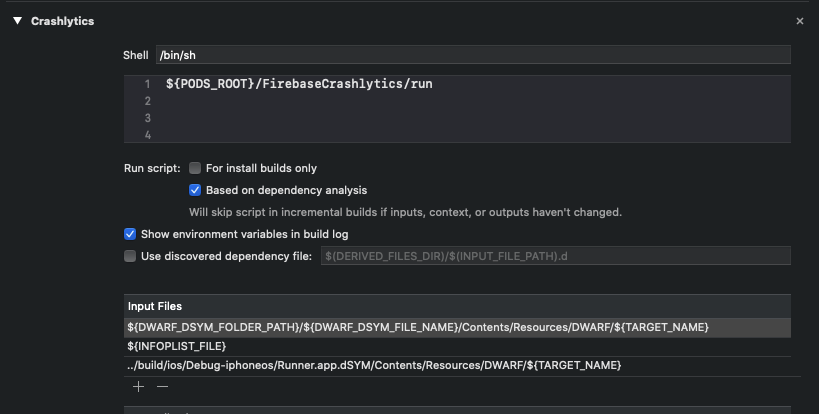Click the discovered dependency file path field
819x414 pixels.
pos(555,256)
